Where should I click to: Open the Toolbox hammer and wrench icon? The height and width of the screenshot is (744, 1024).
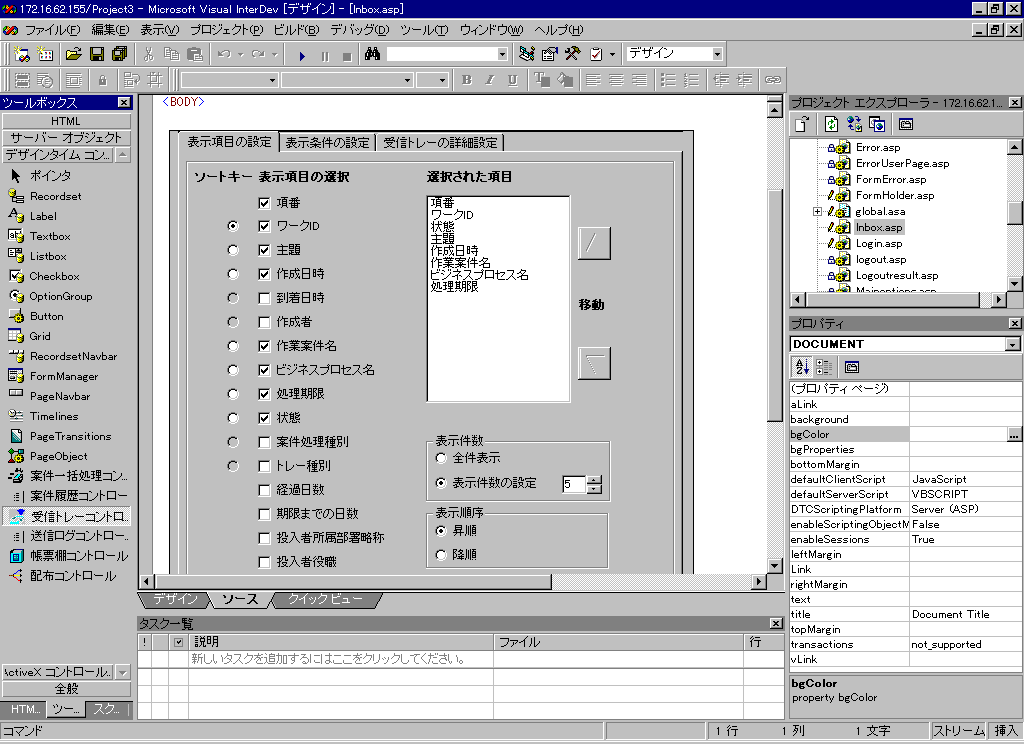tap(572, 54)
